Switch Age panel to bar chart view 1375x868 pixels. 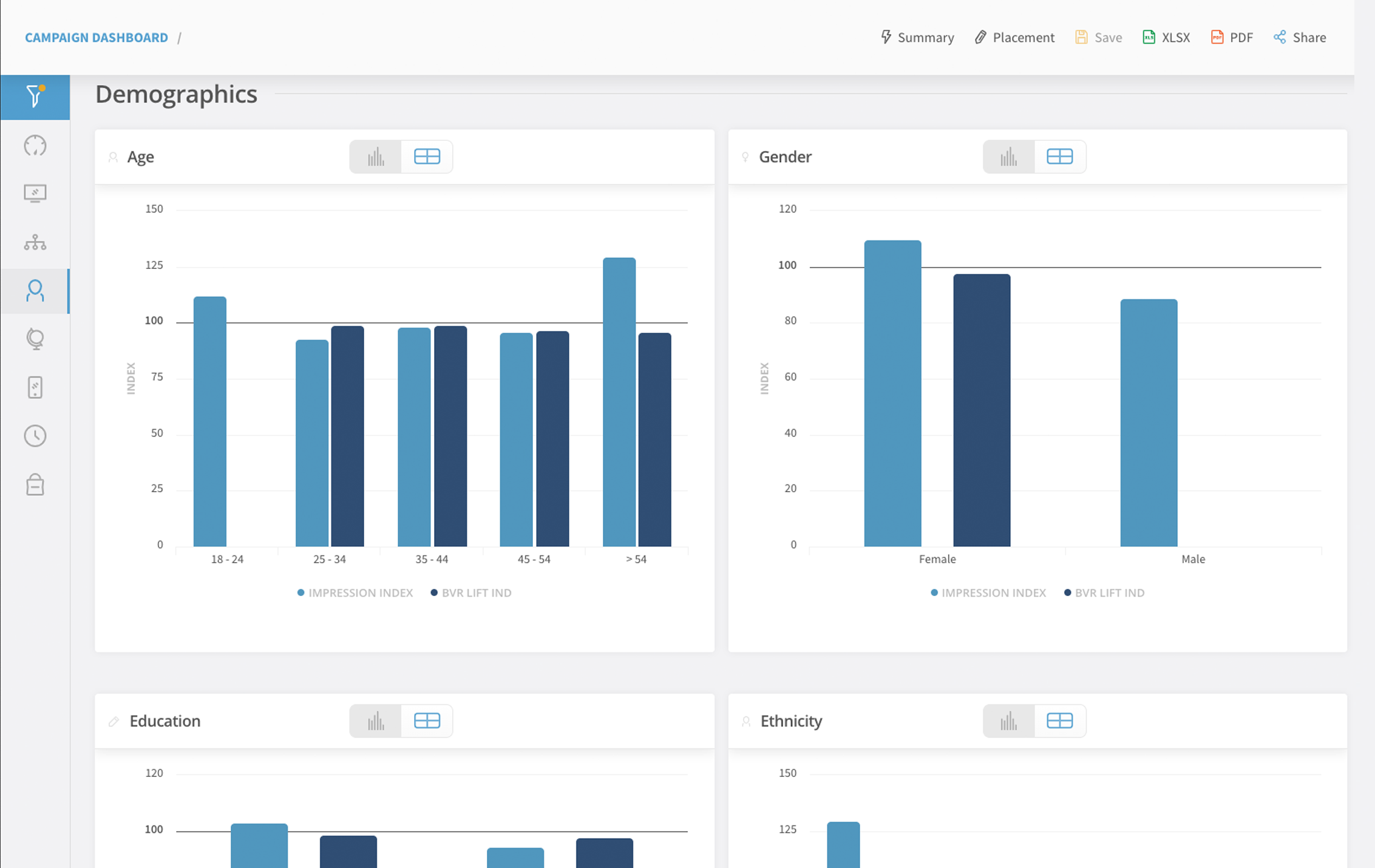click(x=376, y=157)
